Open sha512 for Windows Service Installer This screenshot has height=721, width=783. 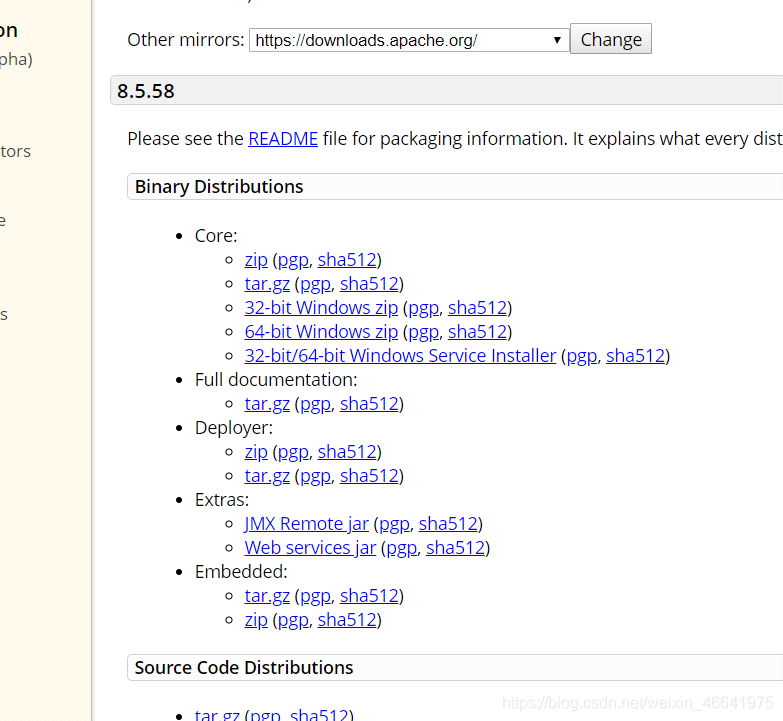click(636, 356)
